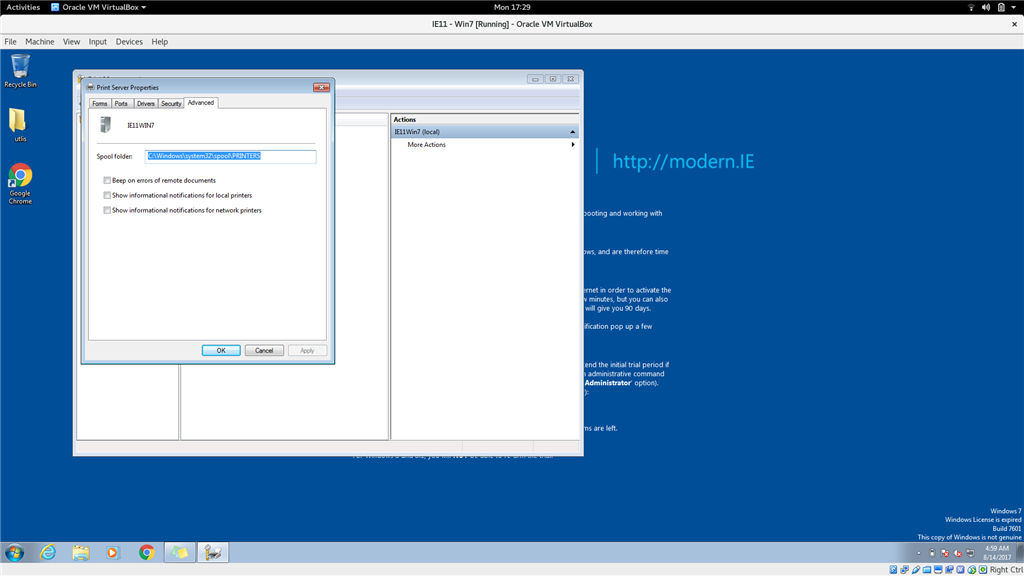This screenshot has height=576, width=1024.
Task: Switch to Sticky Notes taskbar item
Action: click(180, 552)
